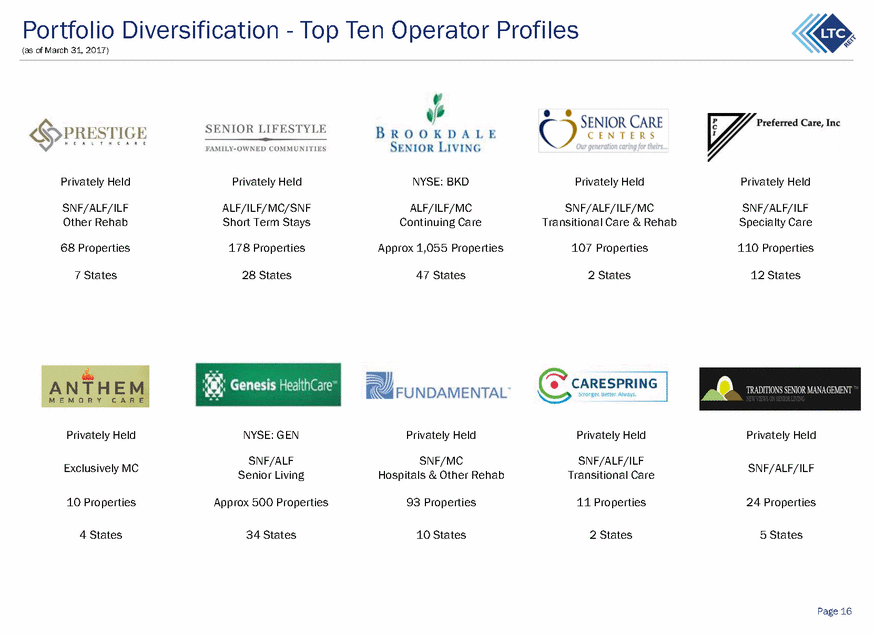
Task: Click '11 Properties' under CareSpring
Action: click(x=611, y=502)
